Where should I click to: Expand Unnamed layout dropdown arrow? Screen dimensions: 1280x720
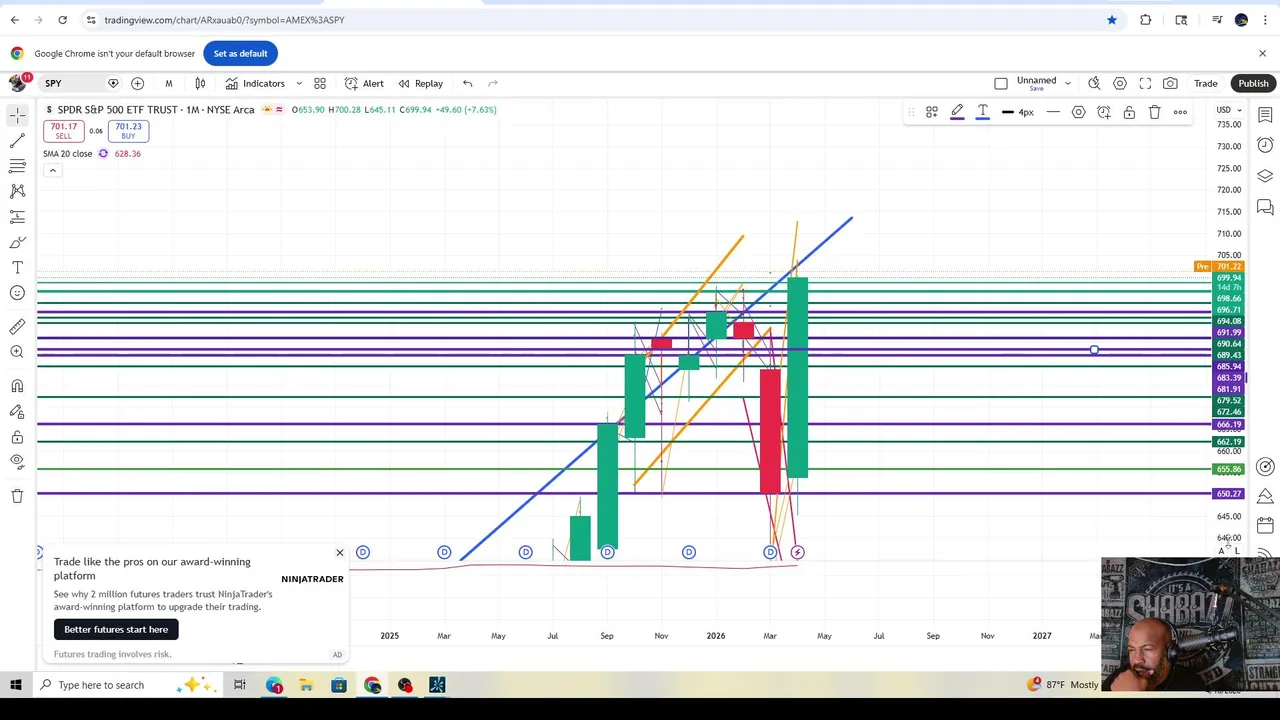coord(1067,83)
